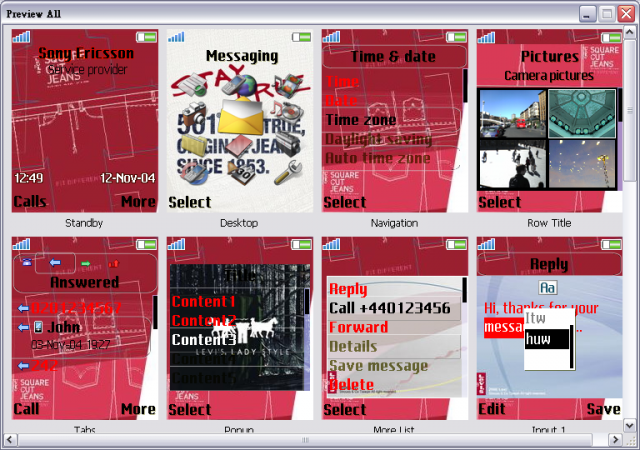
Task: Click the phone tab icon in Tabs preview
Action: (x=27, y=263)
